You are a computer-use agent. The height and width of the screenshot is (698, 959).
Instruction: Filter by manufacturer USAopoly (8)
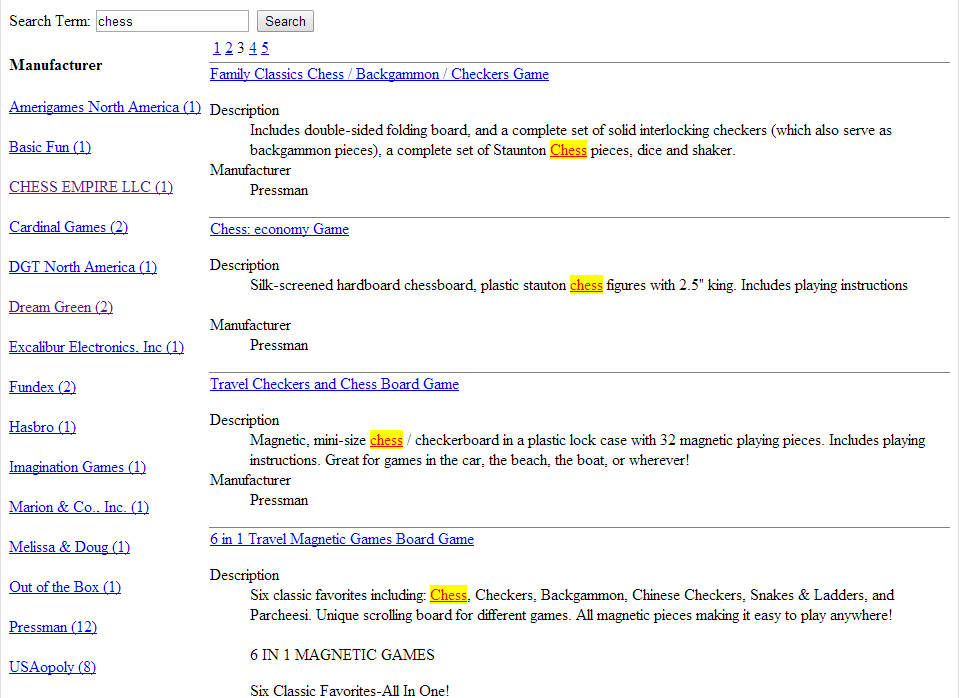[x=52, y=667]
